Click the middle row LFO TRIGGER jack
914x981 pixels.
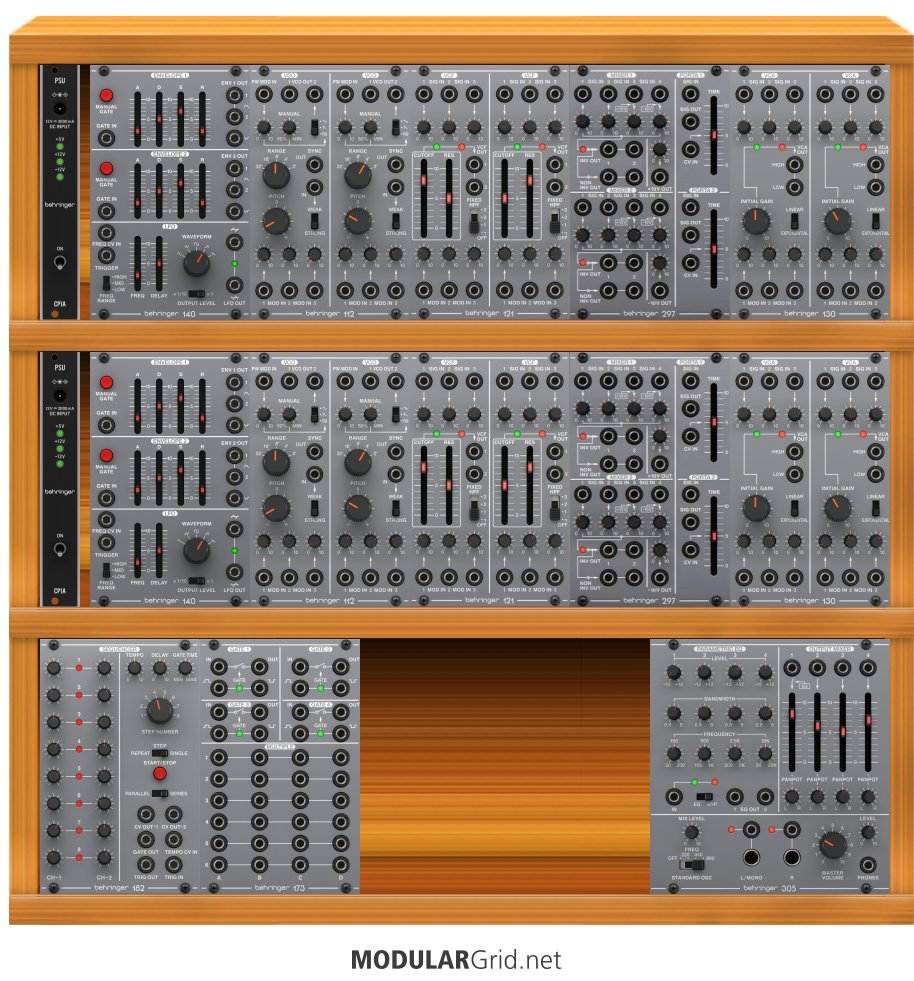point(106,542)
